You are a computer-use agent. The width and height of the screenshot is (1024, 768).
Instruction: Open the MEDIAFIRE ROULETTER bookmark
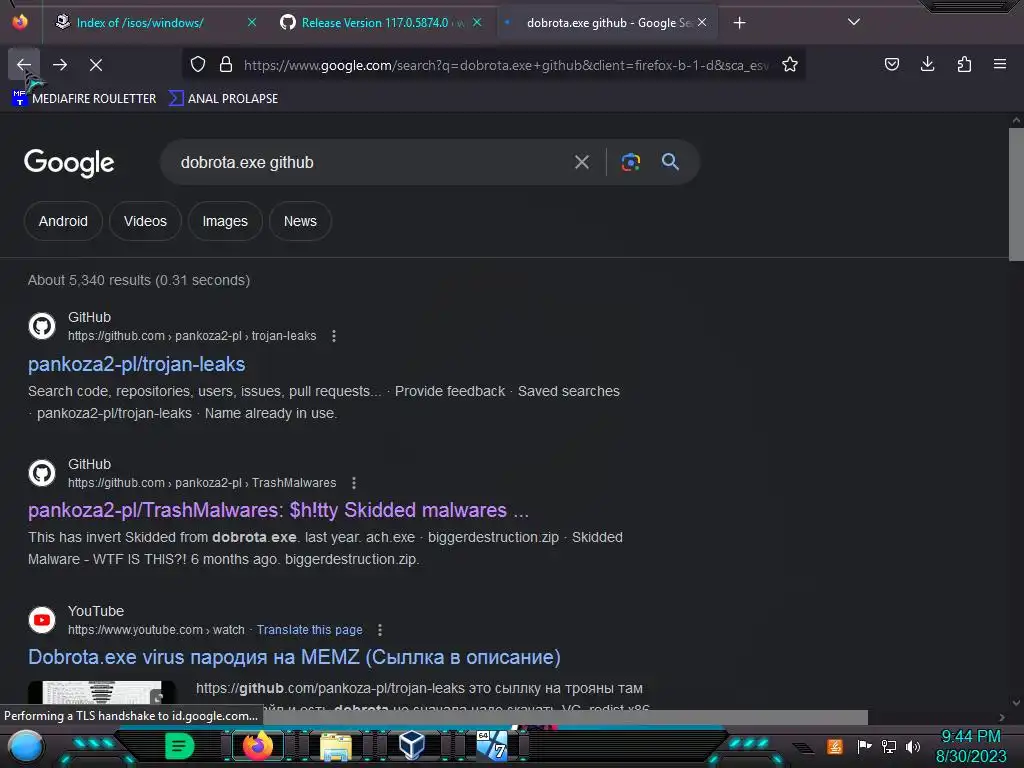click(84, 99)
